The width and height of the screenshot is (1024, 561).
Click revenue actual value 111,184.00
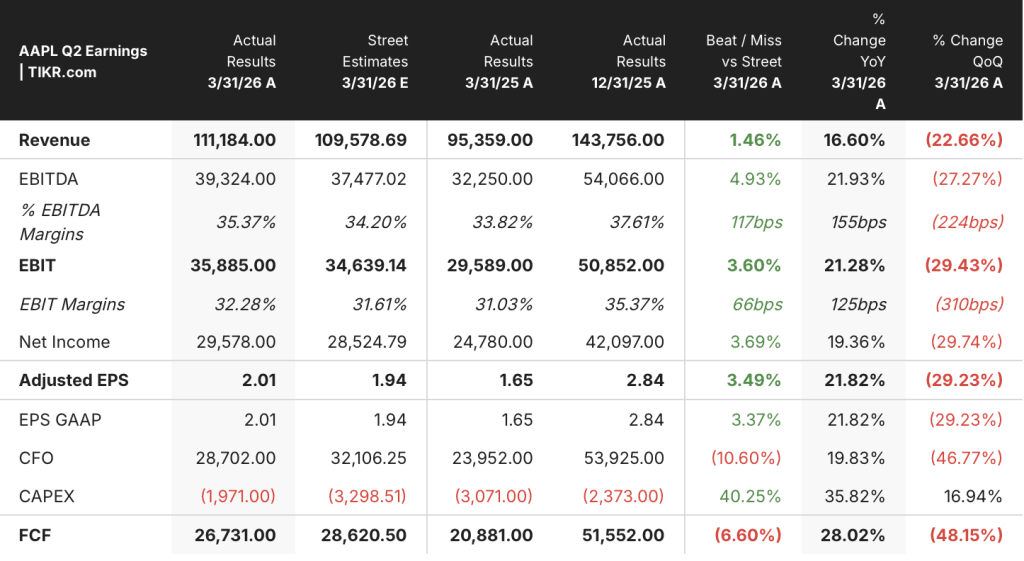pyautogui.click(x=234, y=140)
